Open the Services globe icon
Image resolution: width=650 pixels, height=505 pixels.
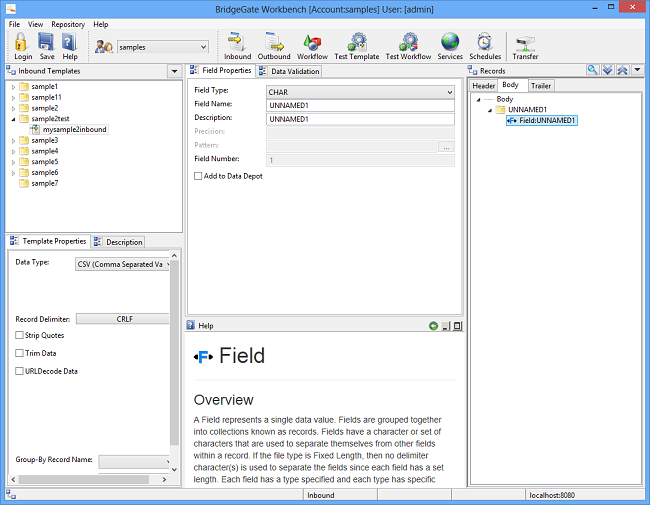tap(450, 42)
